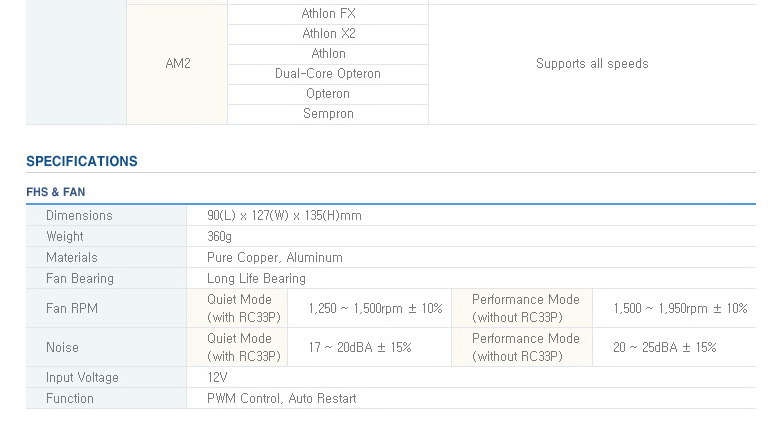Select the Dual-Core Opteron row
The image size is (774, 421).
(x=328, y=74)
